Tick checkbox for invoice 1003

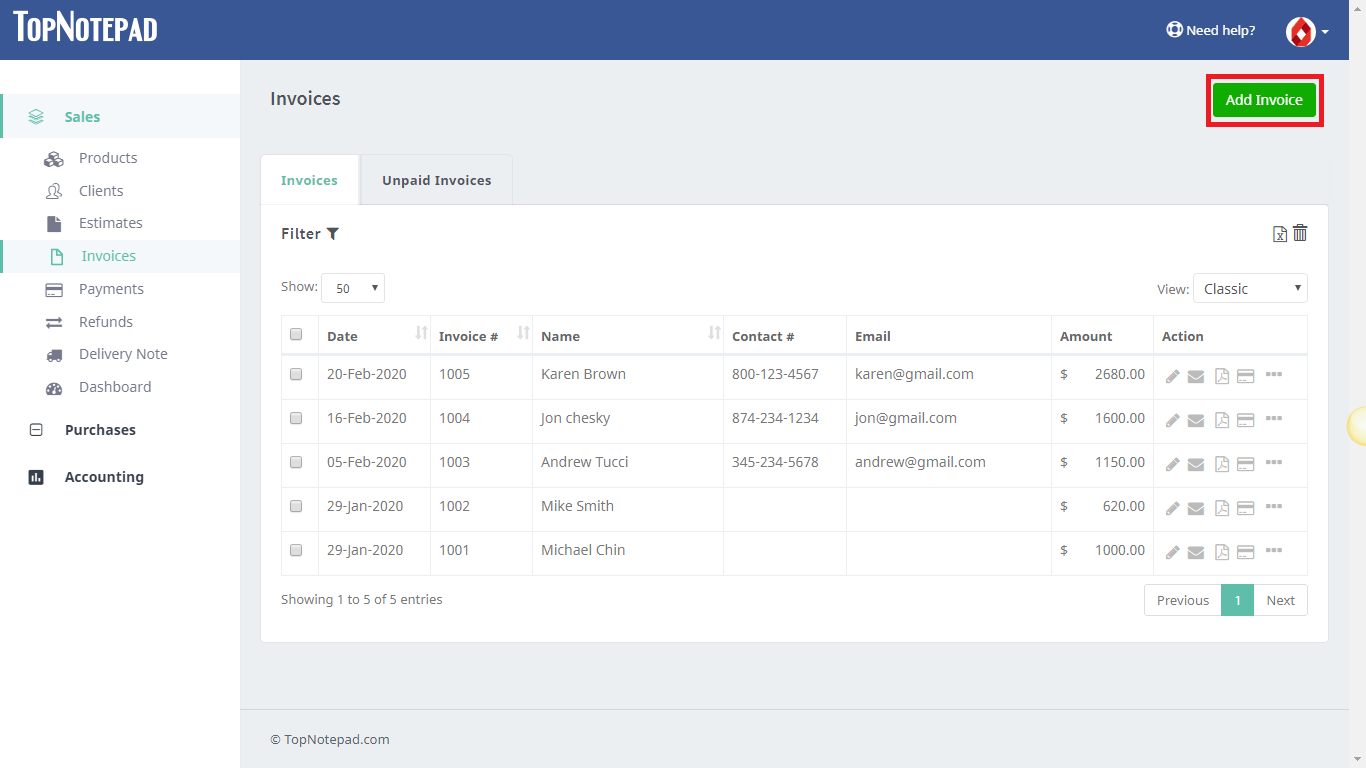[x=296, y=462]
